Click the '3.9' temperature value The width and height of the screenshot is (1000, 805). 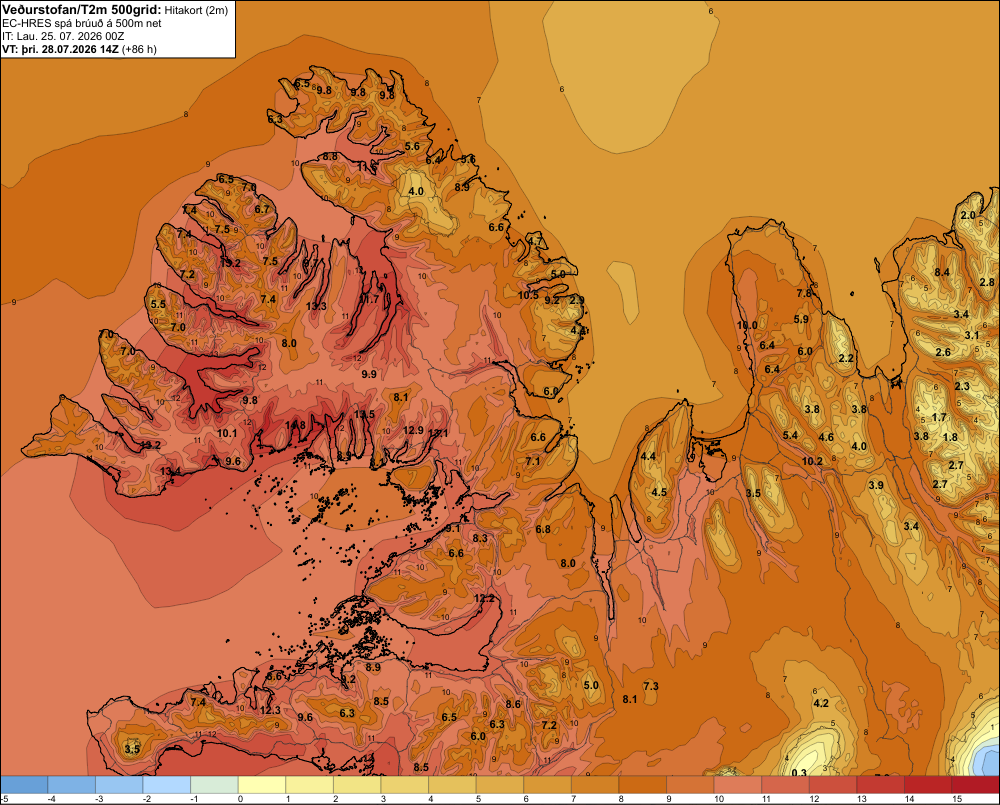(876, 485)
